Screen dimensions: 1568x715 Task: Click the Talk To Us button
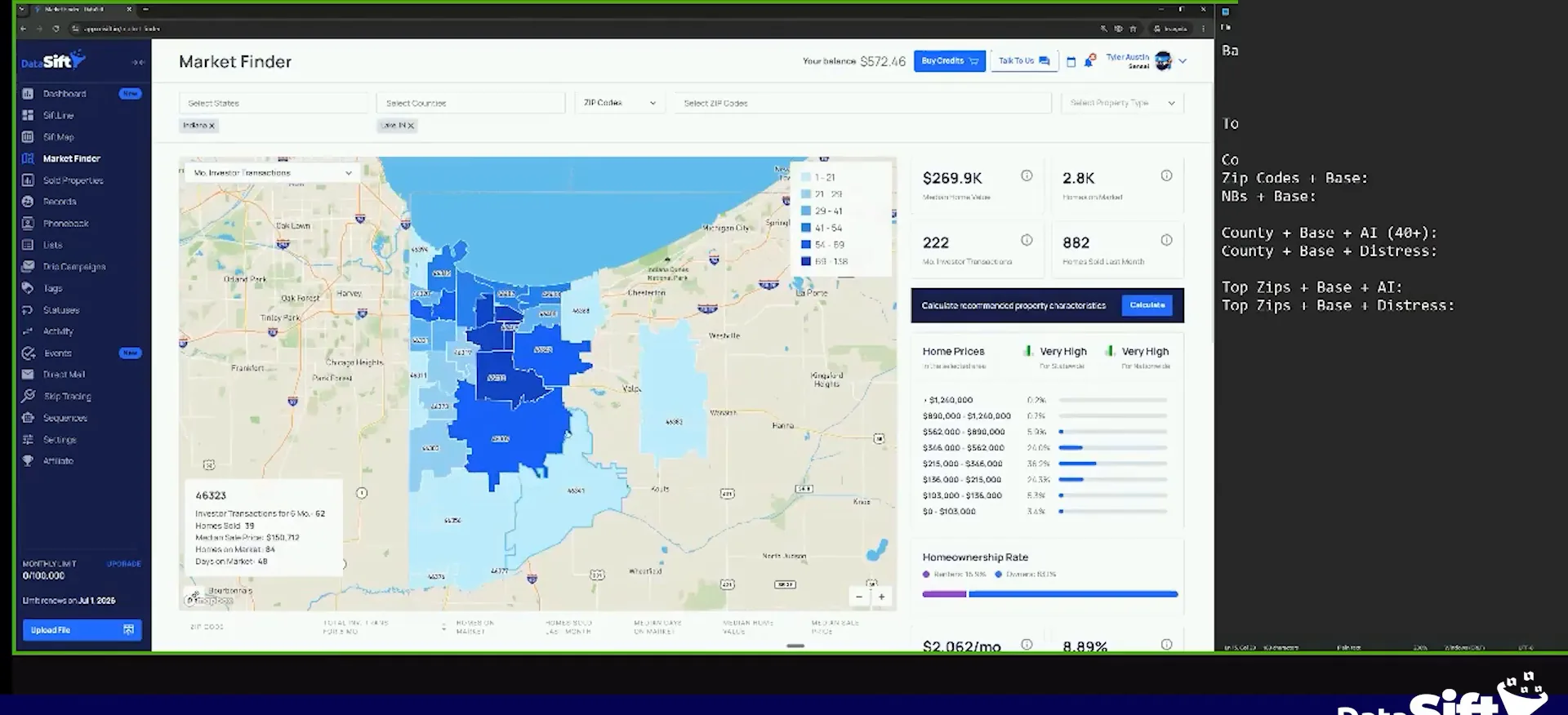point(1024,61)
